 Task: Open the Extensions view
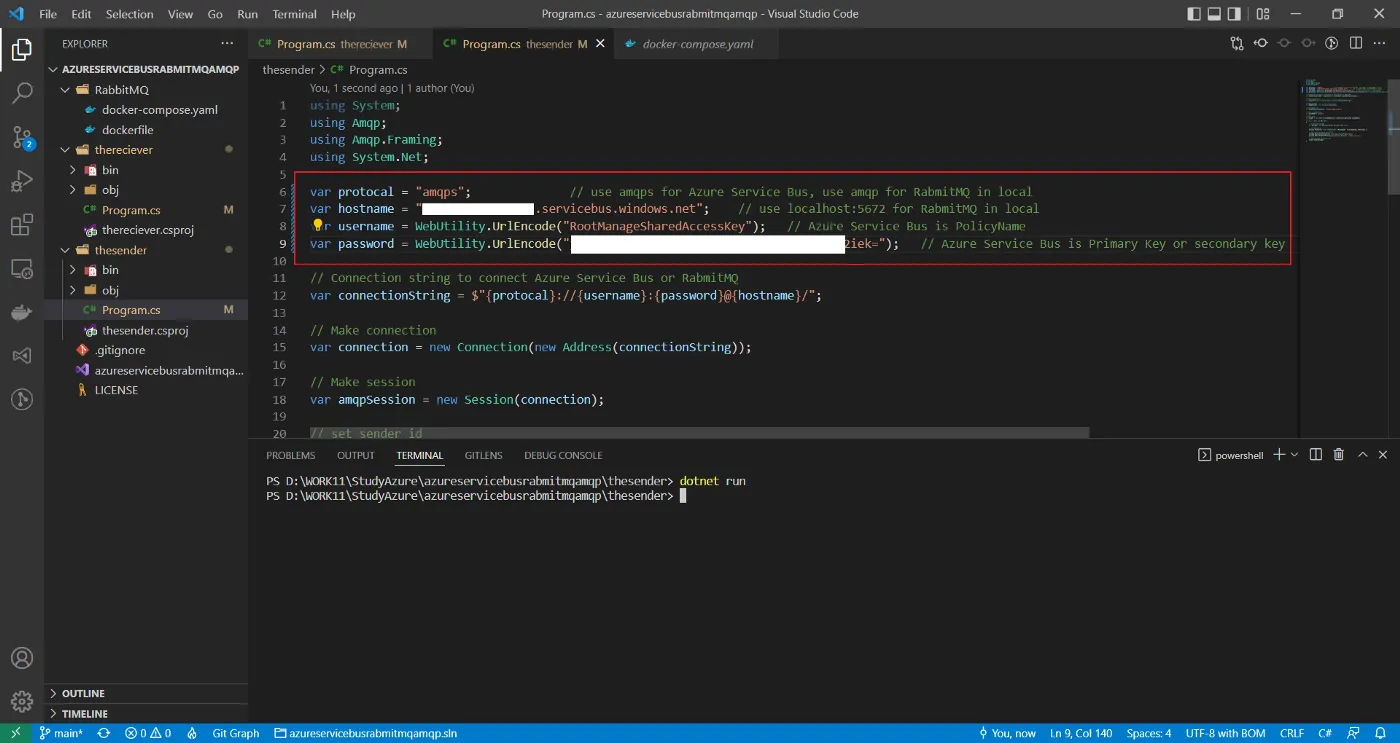pyautogui.click(x=22, y=225)
